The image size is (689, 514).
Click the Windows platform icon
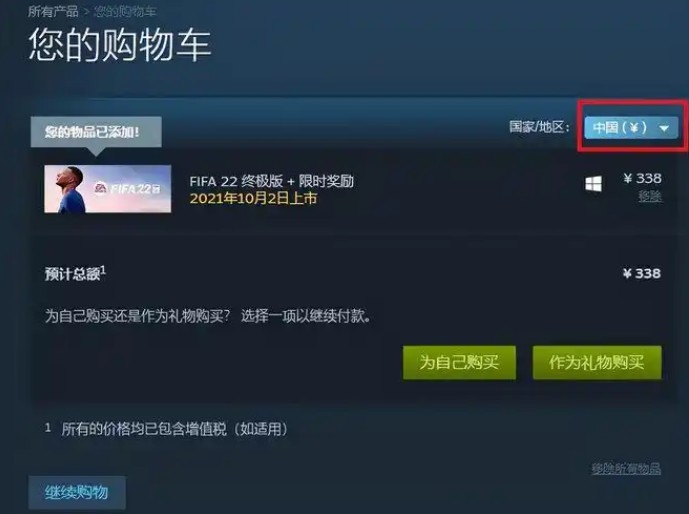(x=594, y=184)
